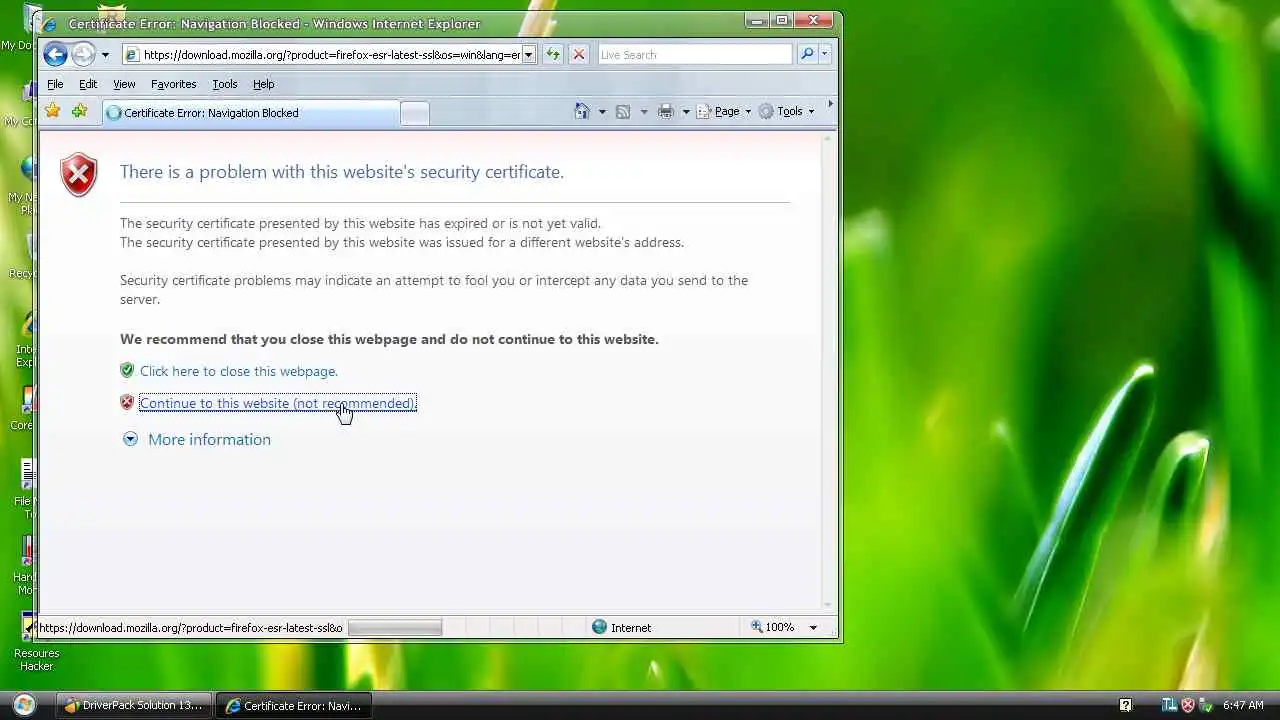
Task: Expand the Print dropdown arrow
Action: (x=686, y=112)
